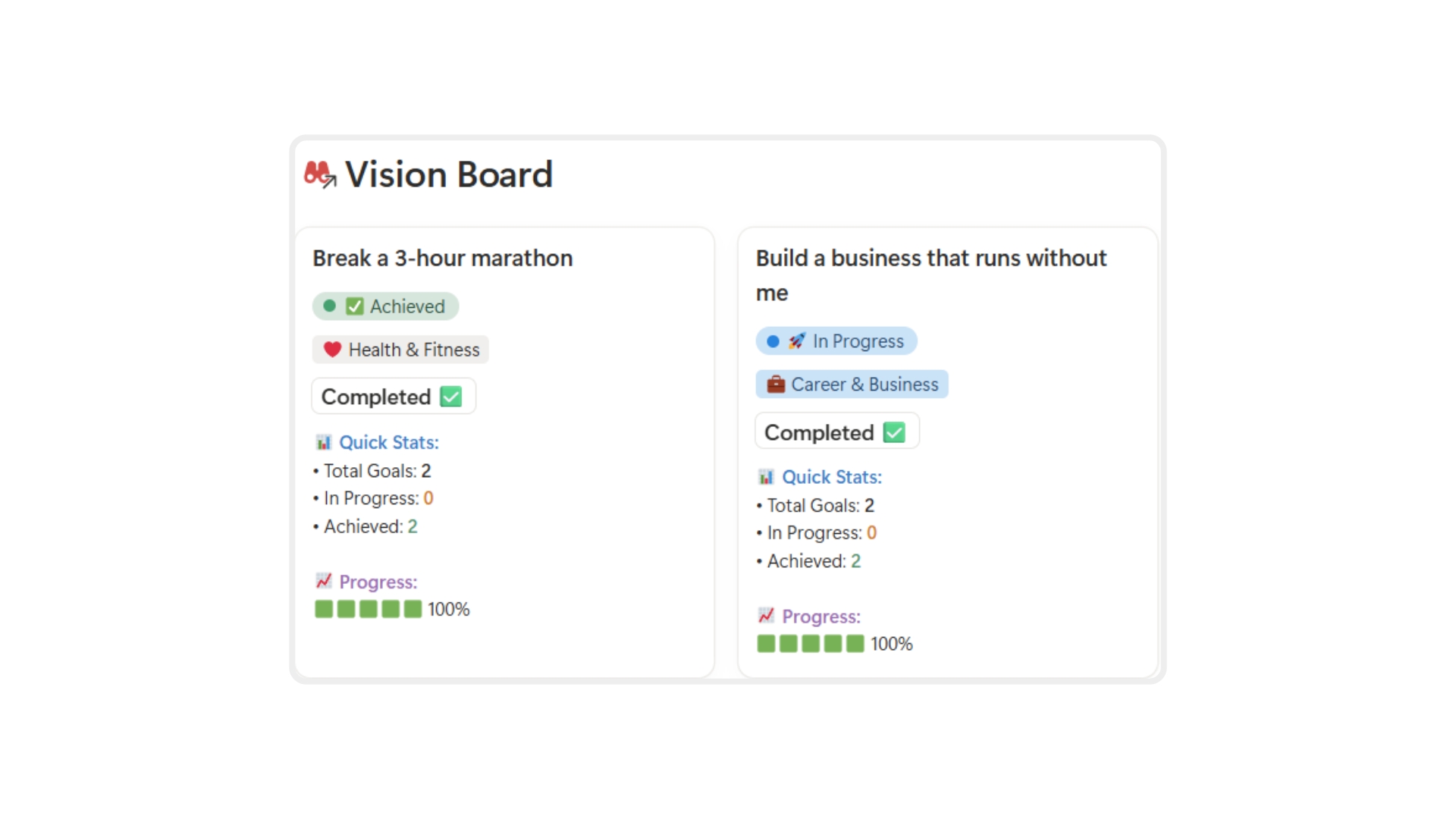
Task: Click trend chart icon beside marathon Progress
Action: tap(324, 581)
